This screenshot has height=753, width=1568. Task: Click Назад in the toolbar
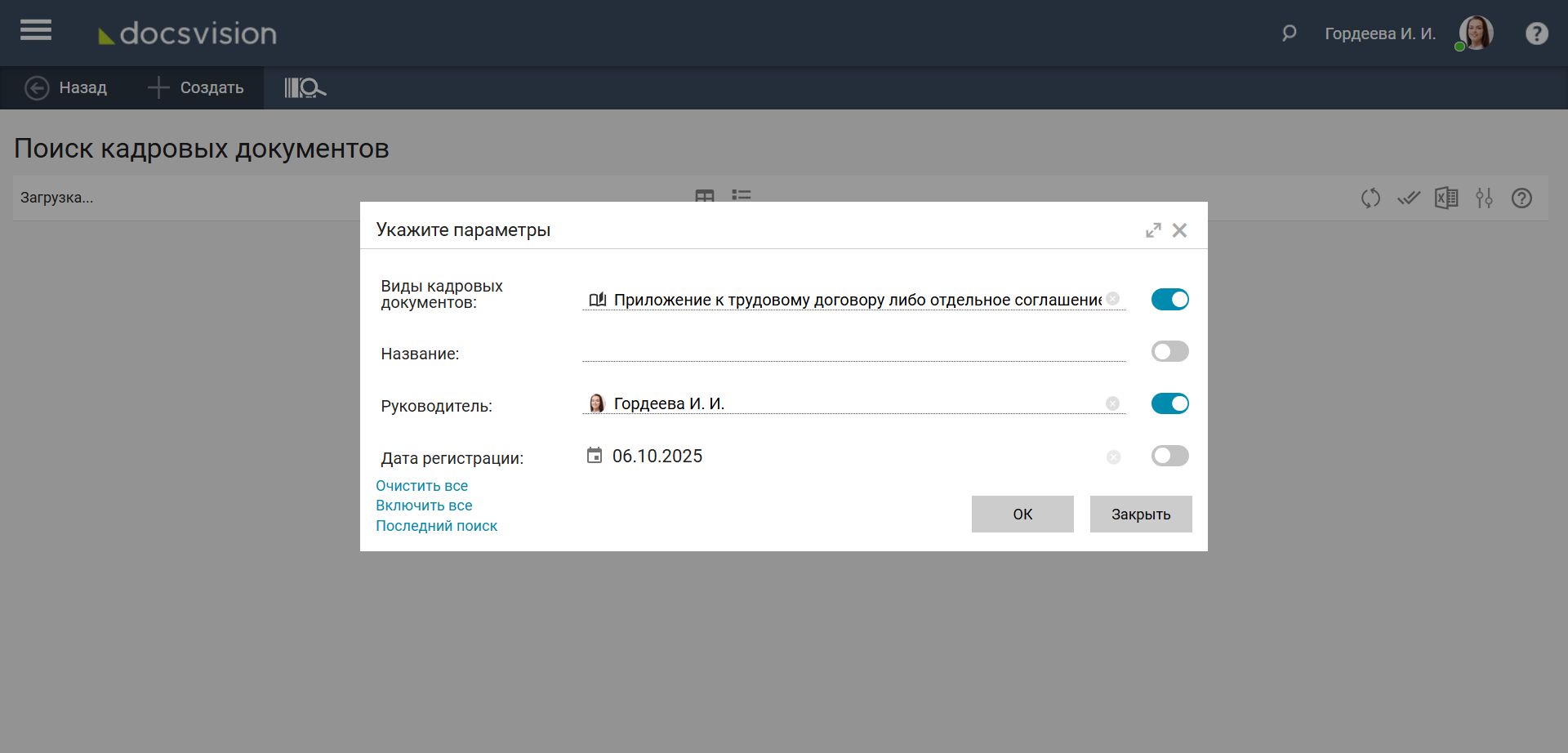coord(66,87)
